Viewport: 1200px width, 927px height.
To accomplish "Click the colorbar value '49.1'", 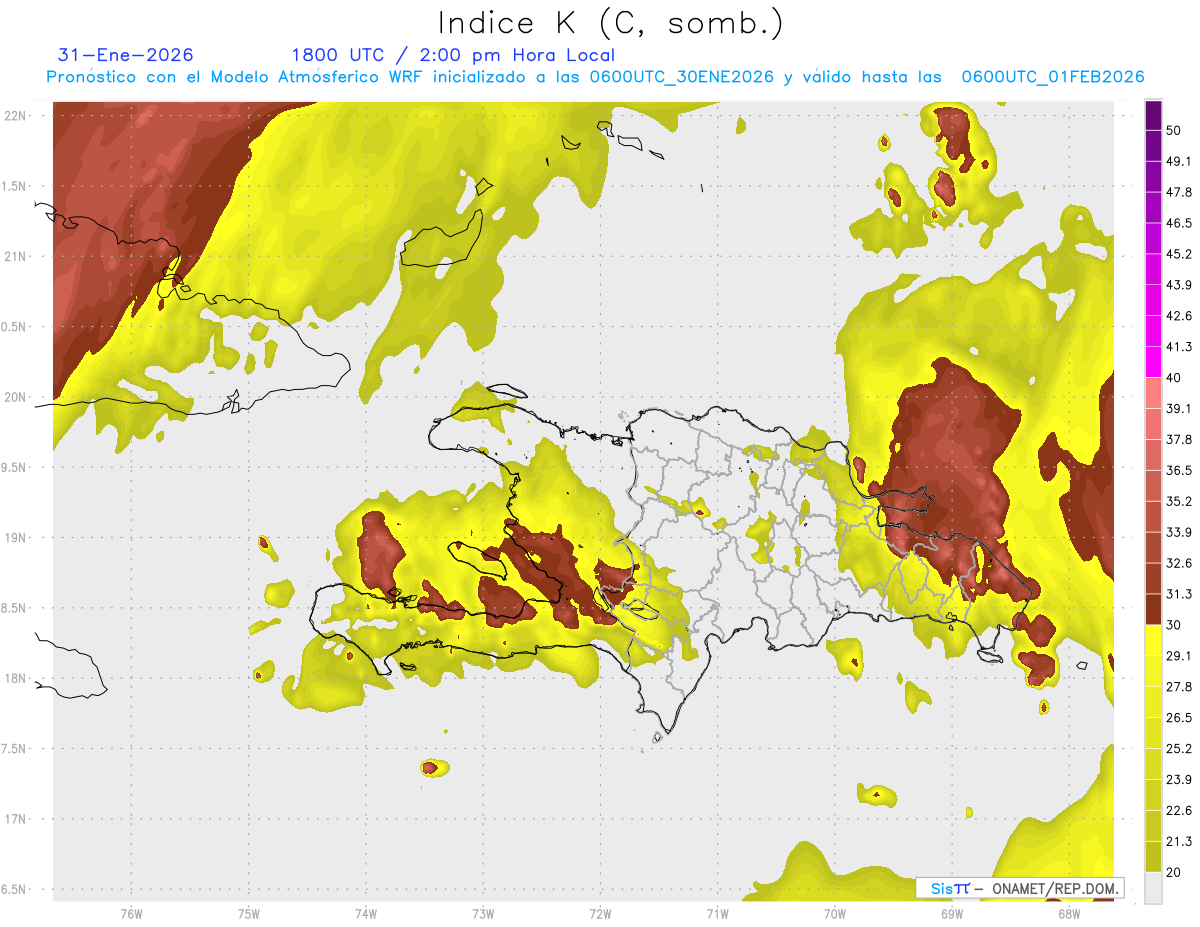I will pyautogui.click(x=1178, y=161).
